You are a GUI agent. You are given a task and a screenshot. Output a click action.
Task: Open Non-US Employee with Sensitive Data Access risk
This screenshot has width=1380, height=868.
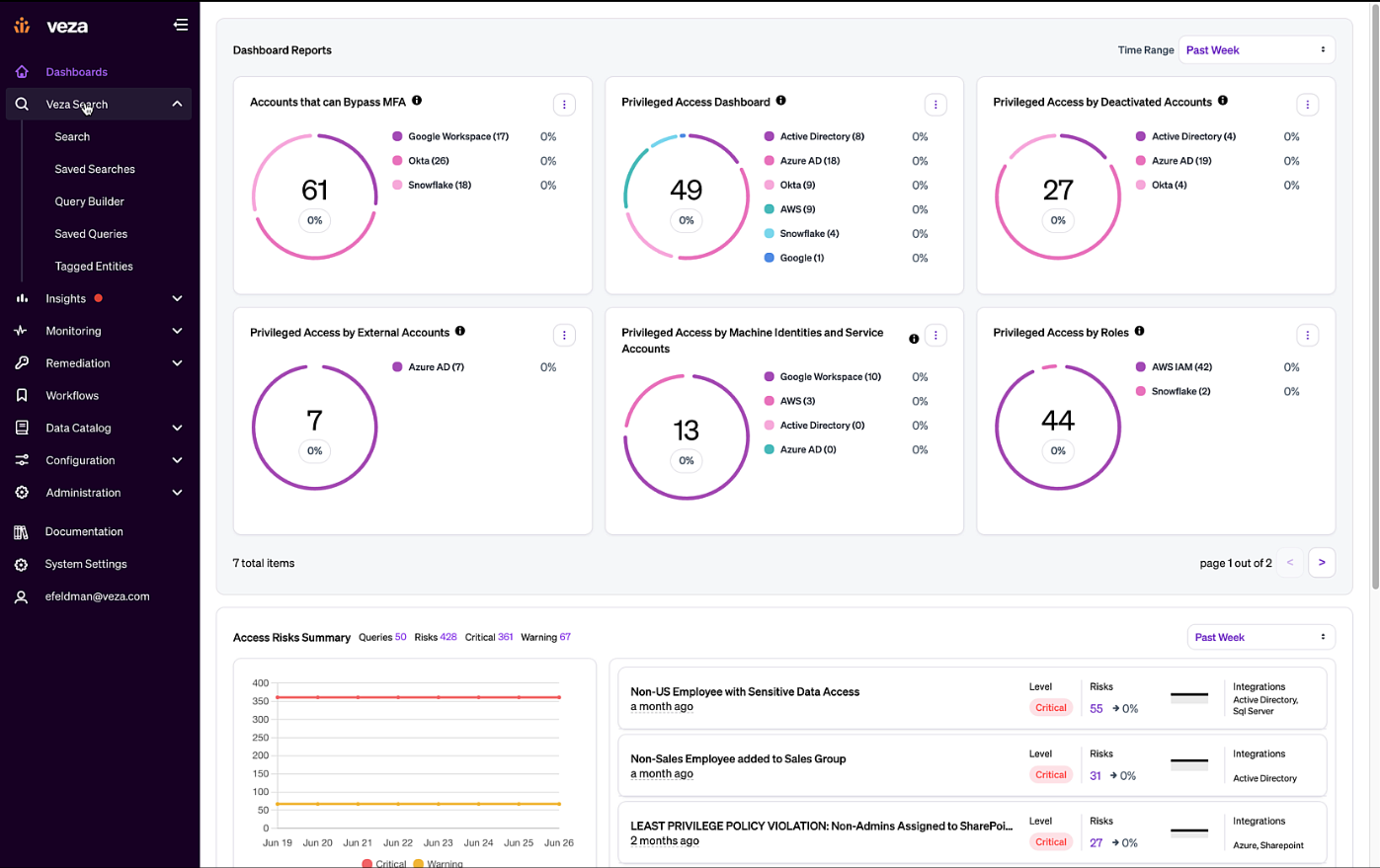coord(745,692)
